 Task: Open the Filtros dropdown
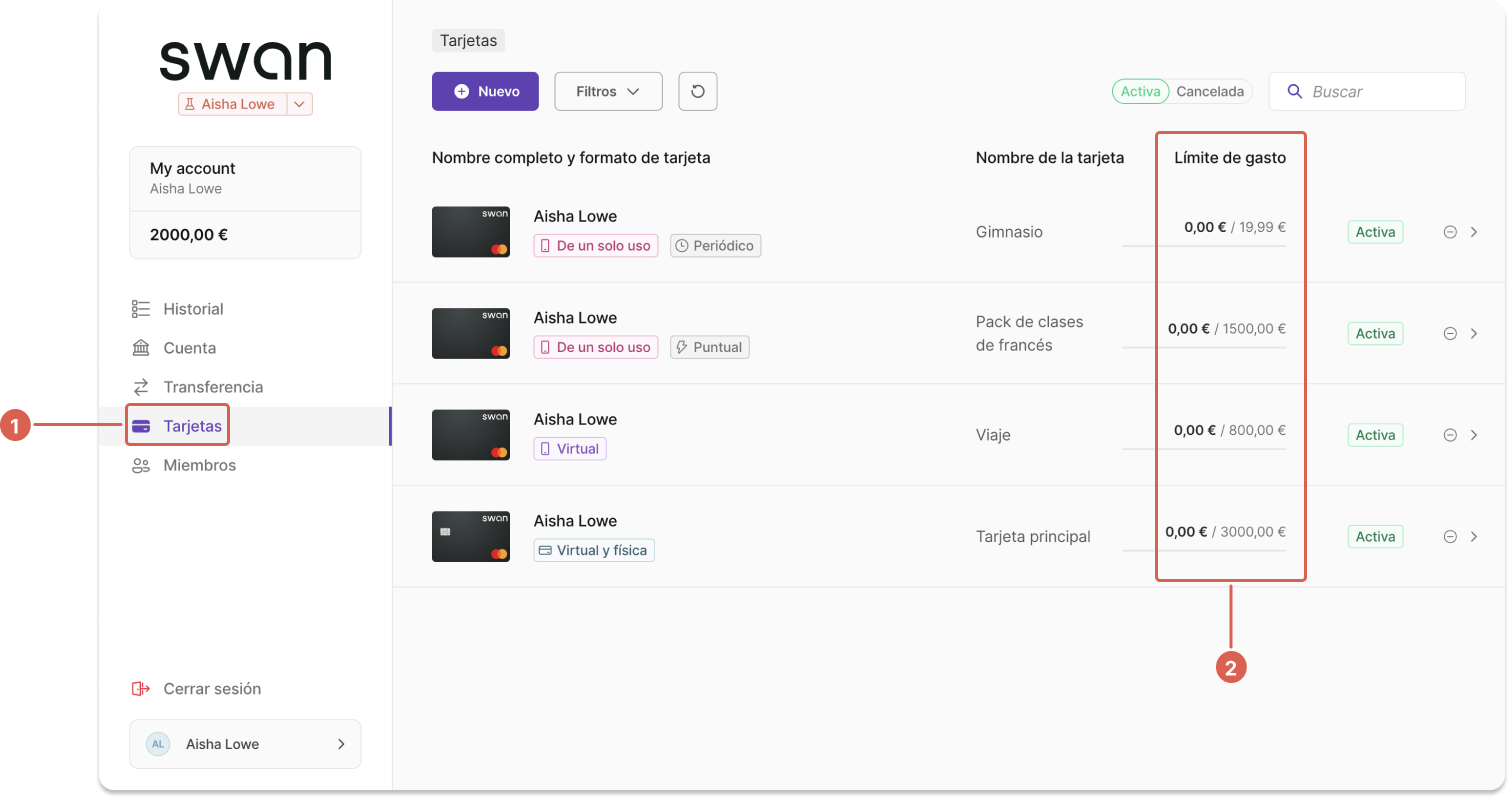608,91
